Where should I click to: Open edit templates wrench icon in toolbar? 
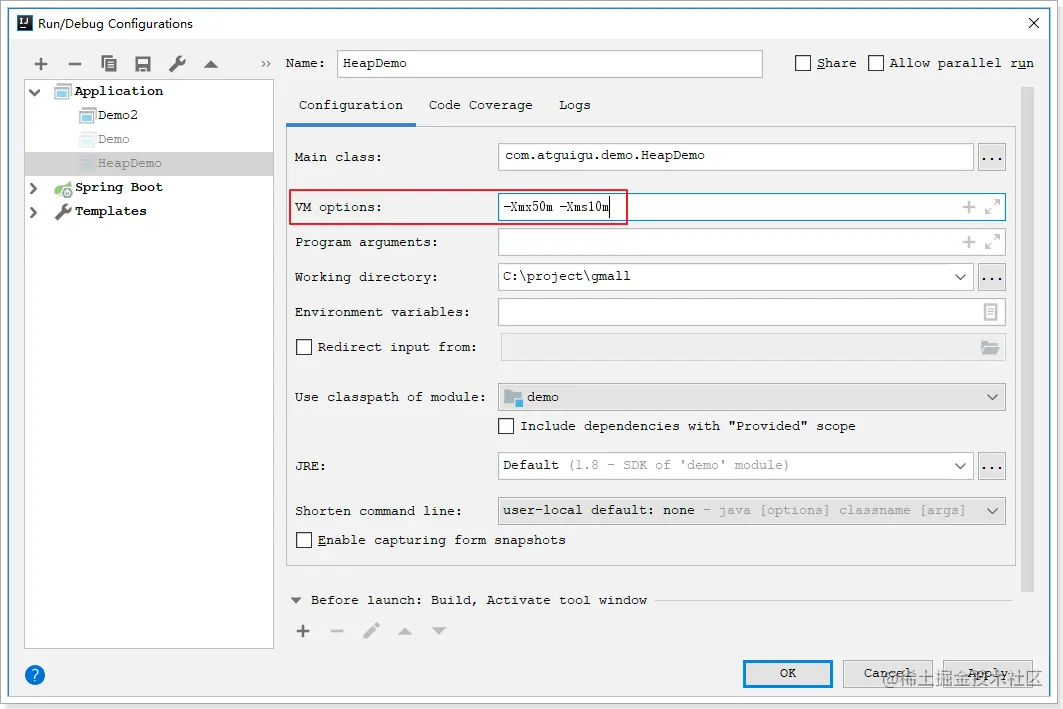(x=177, y=64)
